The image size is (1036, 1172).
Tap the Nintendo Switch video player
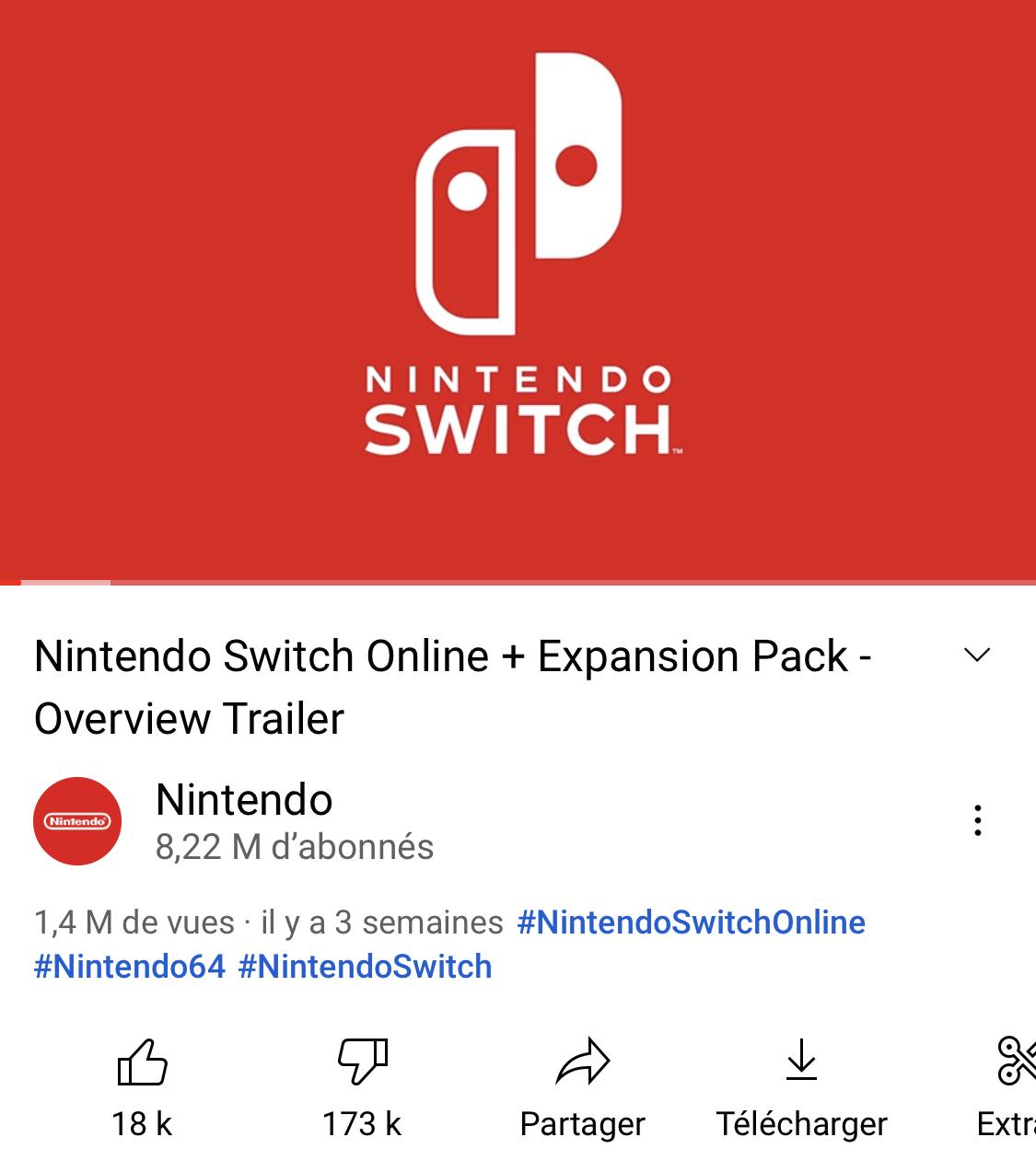[518, 288]
